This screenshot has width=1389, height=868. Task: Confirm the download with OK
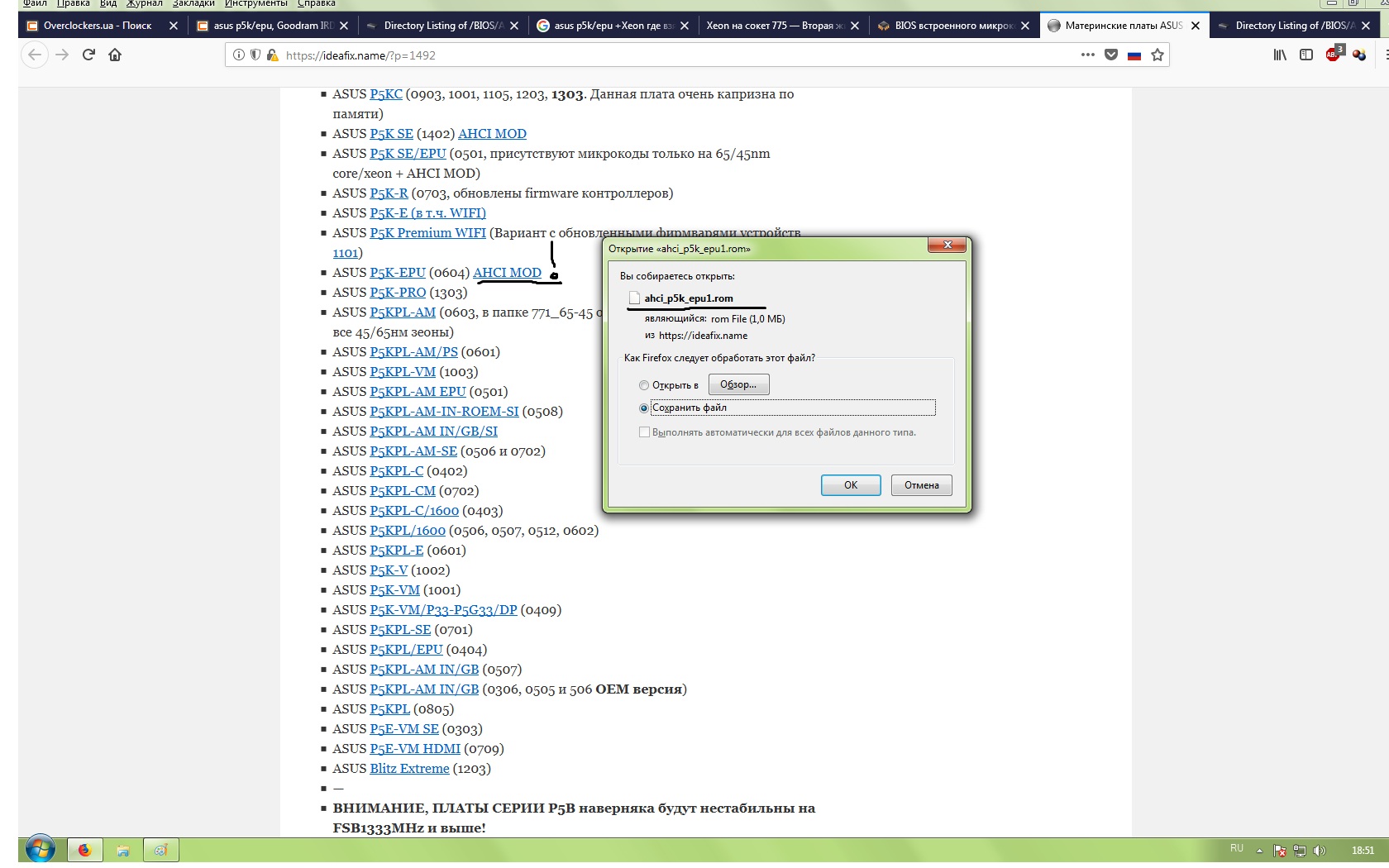(x=851, y=485)
